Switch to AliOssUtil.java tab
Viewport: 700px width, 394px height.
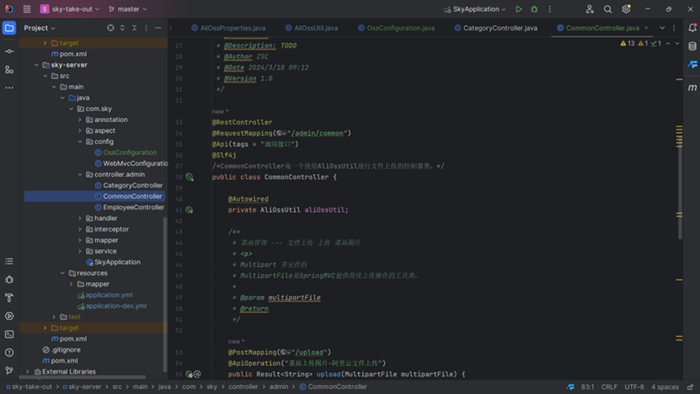(312, 28)
